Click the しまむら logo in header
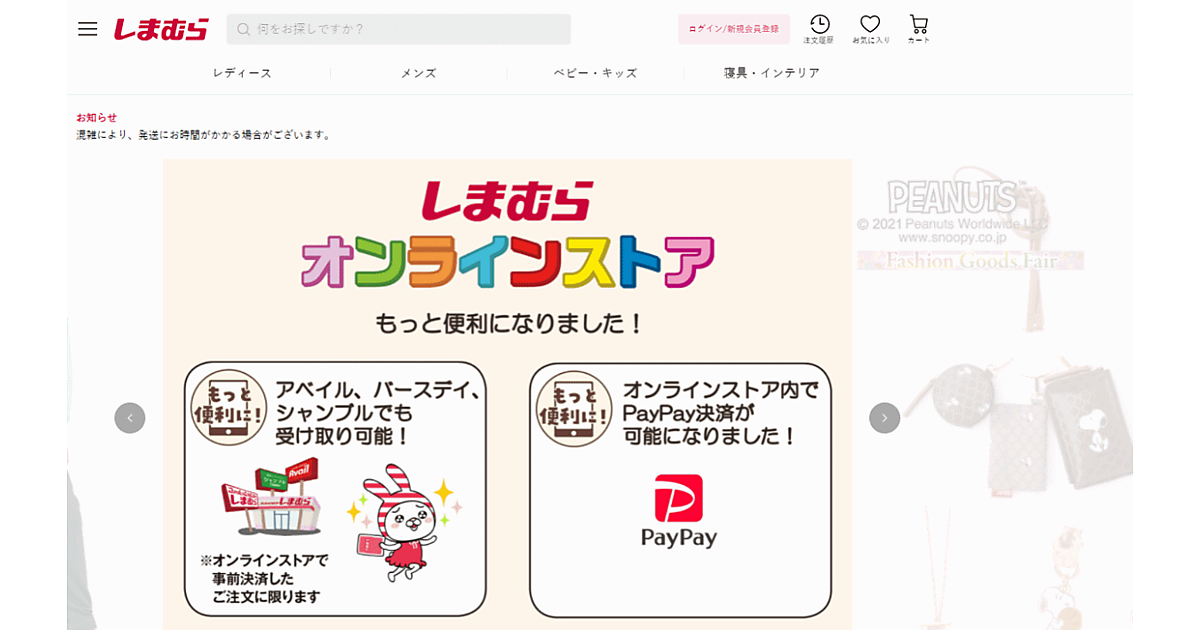This screenshot has width=1200, height=630. 161,29
